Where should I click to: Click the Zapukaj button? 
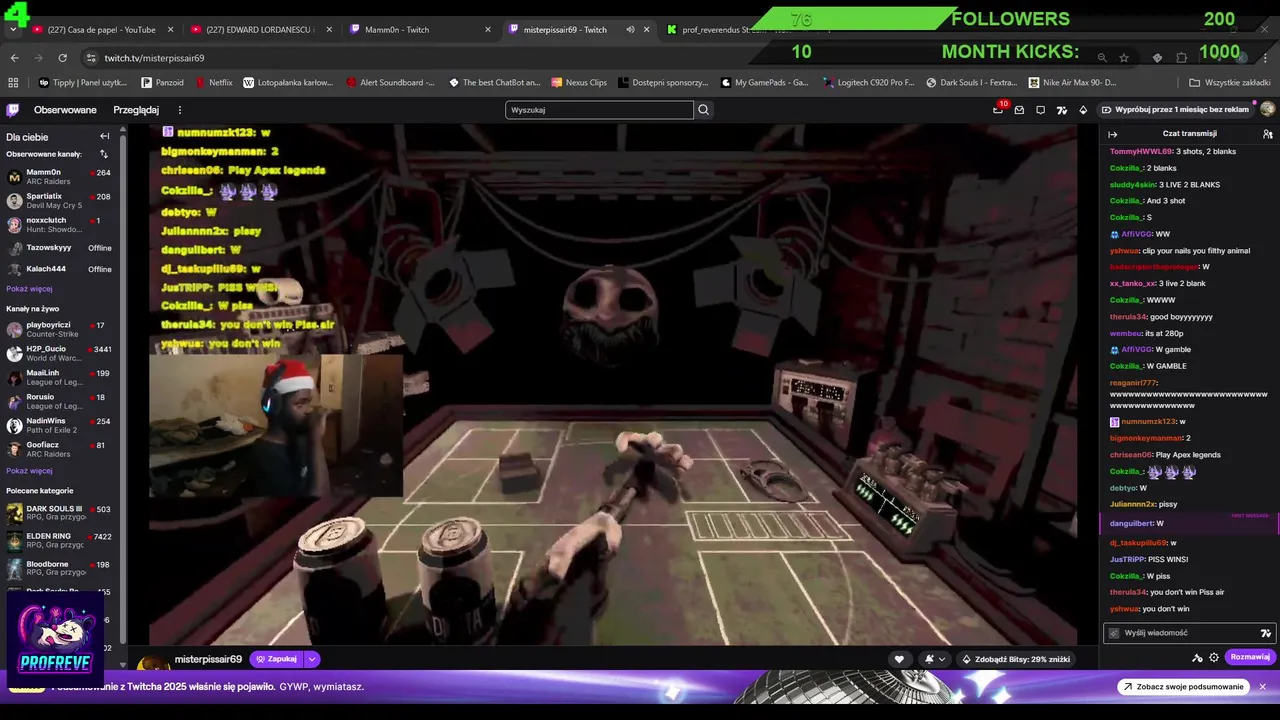tap(276, 659)
